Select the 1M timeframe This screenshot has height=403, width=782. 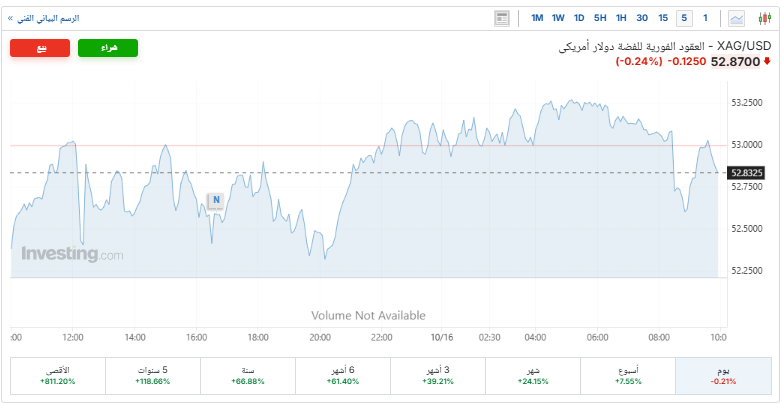click(x=537, y=18)
